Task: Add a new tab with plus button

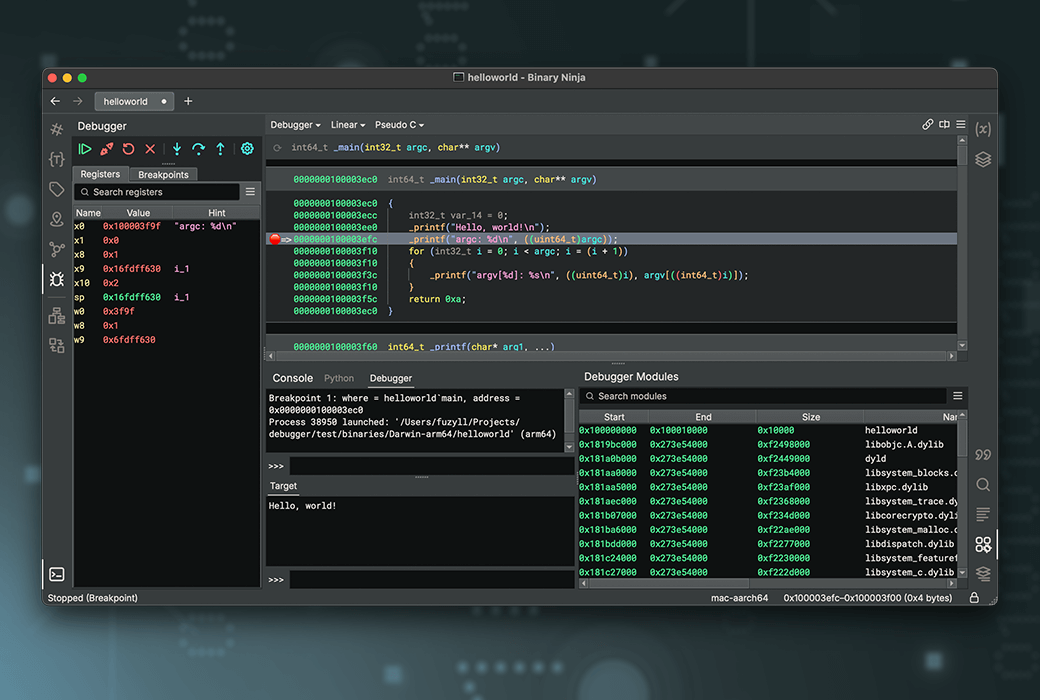Action: 188,101
